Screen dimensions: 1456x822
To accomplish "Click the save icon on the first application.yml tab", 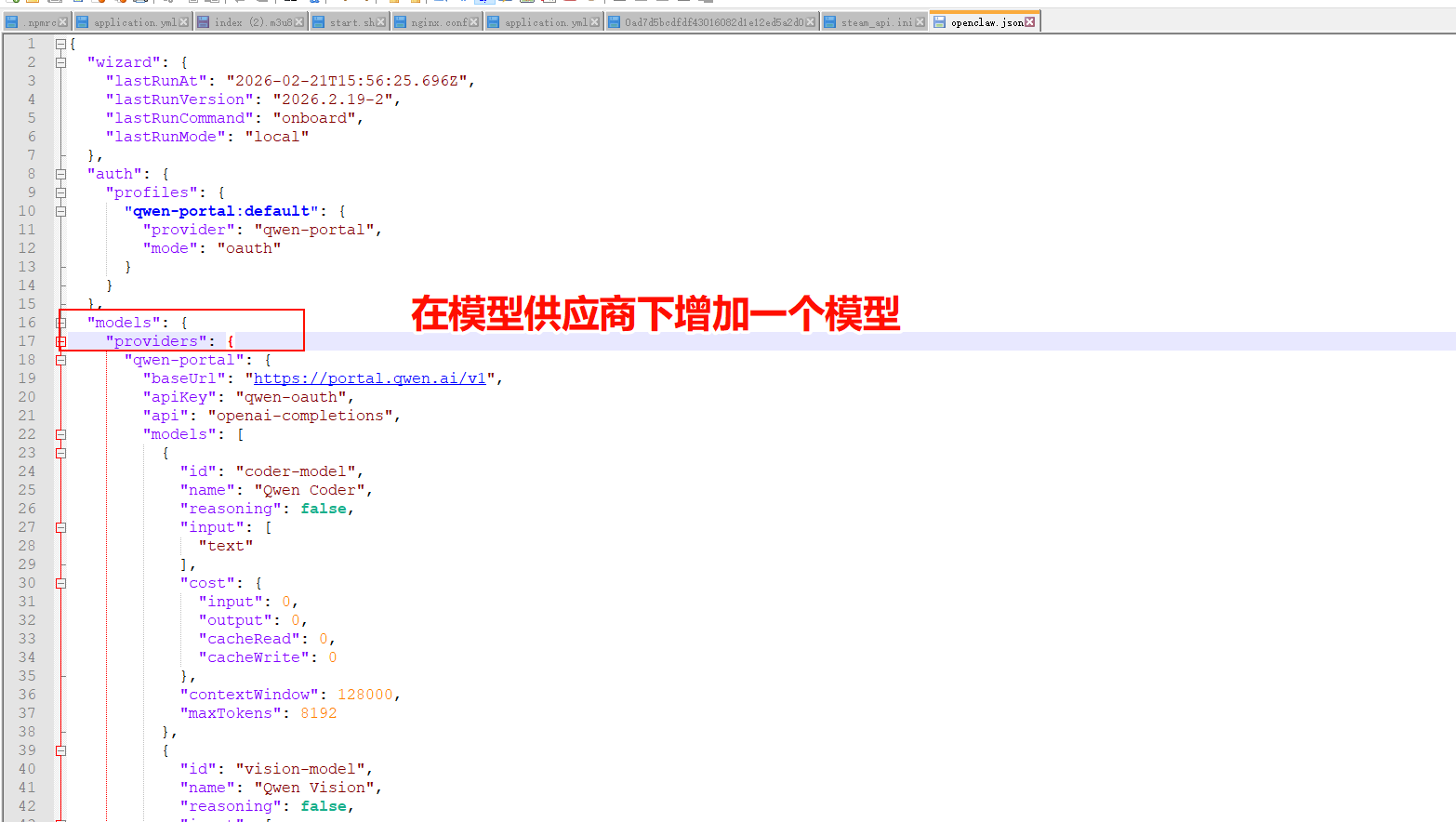I will coord(83,20).
